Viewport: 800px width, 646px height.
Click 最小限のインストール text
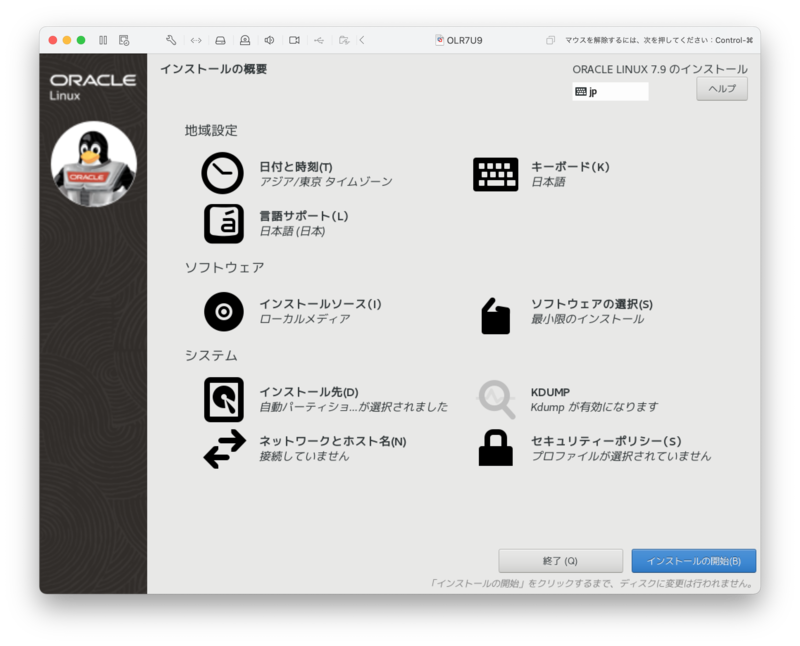tap(587, 319)
